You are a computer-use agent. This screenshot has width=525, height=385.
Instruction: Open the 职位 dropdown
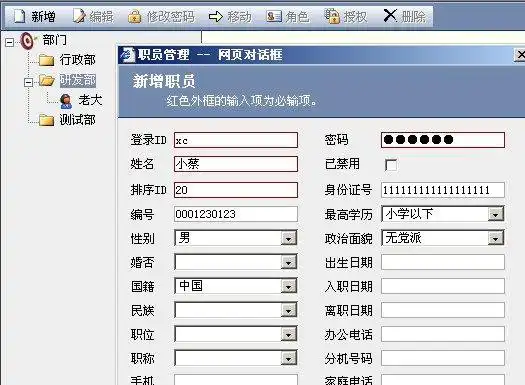[x=288, y=334]
